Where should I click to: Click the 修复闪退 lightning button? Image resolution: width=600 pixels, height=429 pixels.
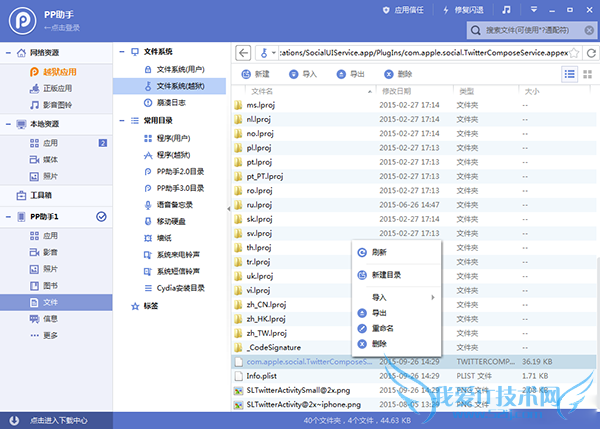tap(463, 10)
